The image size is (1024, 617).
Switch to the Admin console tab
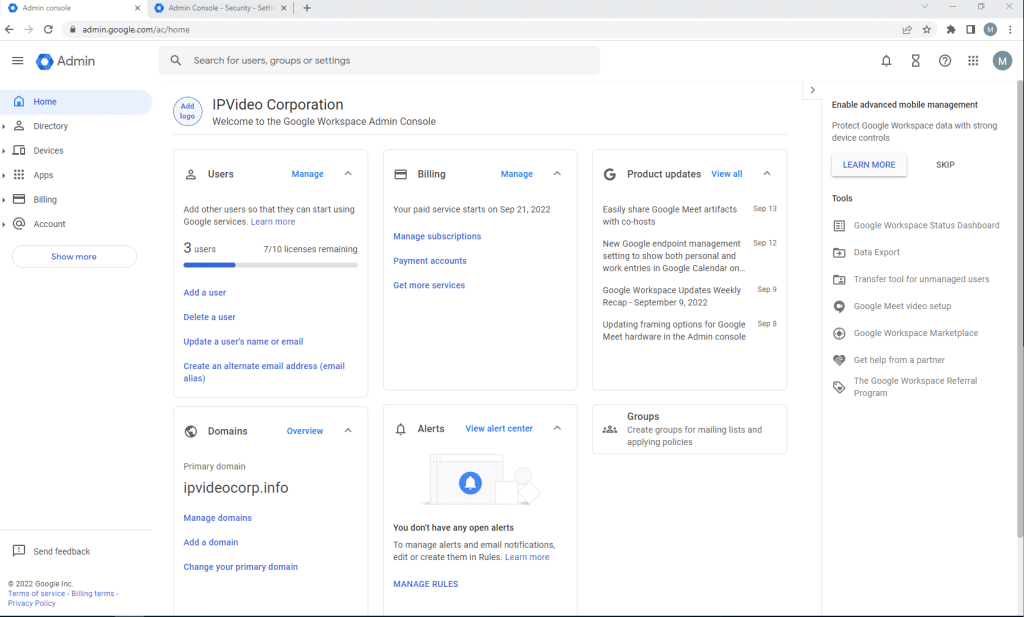pos(73,8)
